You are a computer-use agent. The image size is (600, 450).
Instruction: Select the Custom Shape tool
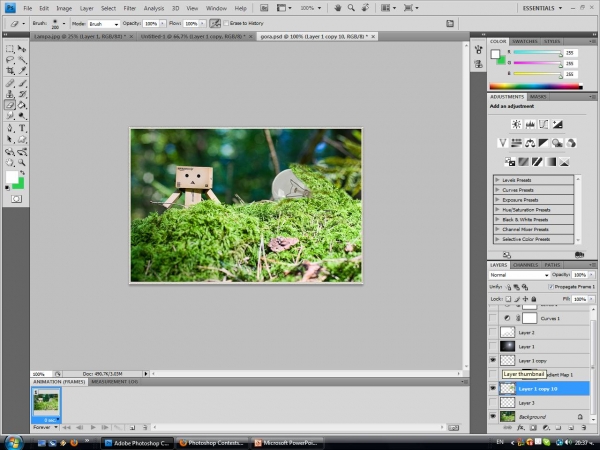pyautogui.click(x=22, y=139)
